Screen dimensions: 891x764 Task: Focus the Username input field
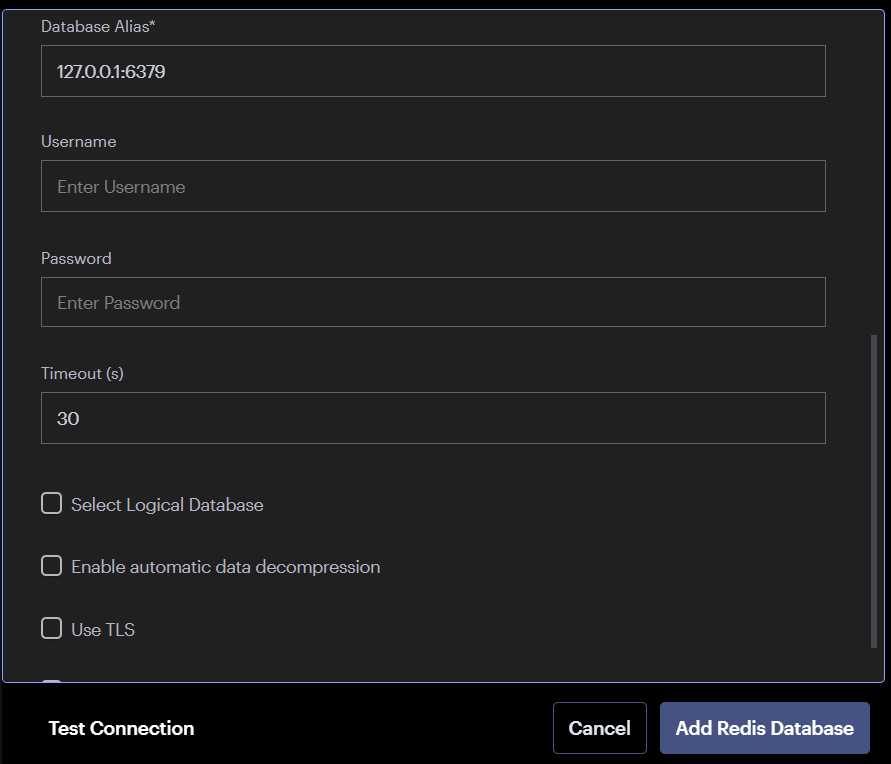433,186
